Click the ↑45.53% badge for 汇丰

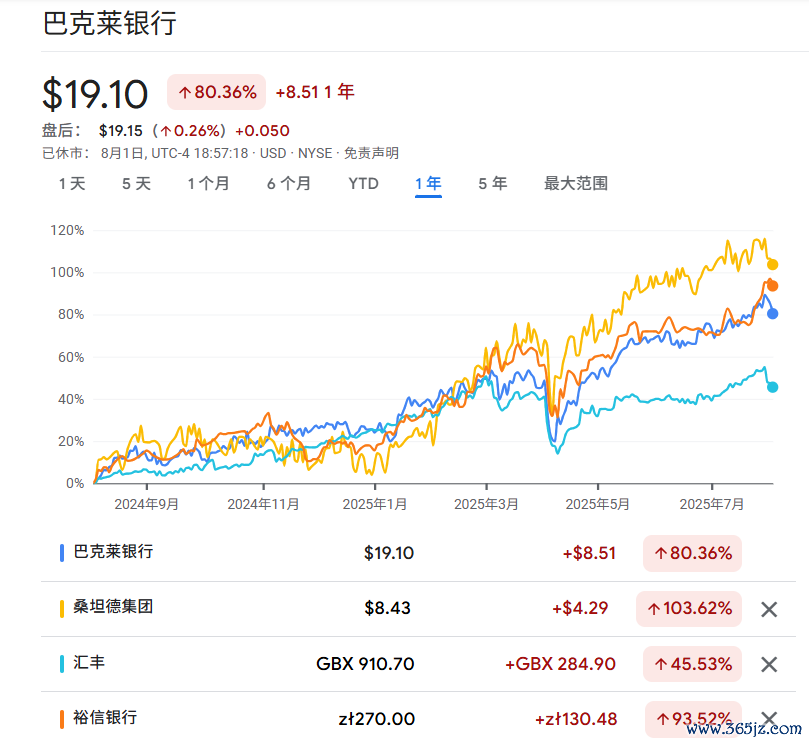[x=692, y=664]
